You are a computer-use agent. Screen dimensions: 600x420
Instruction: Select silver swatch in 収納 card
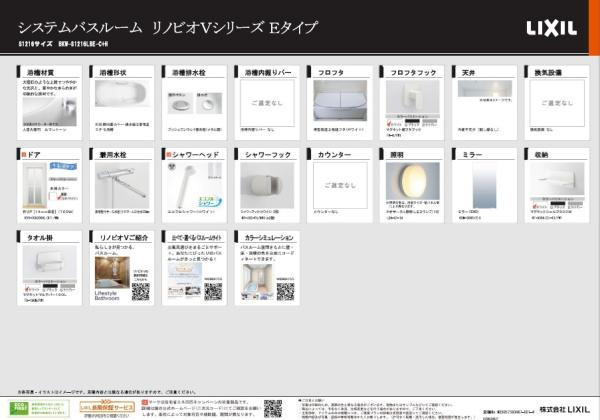click(575, 204)
